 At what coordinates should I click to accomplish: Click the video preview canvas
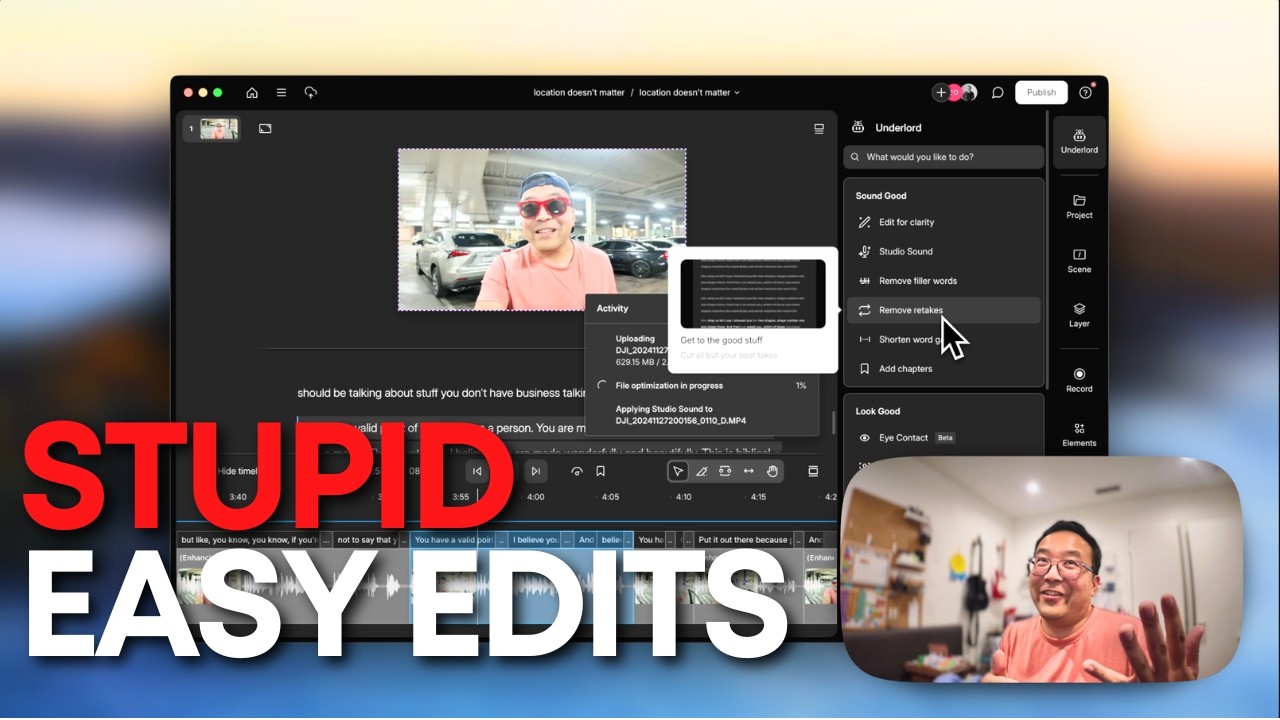pyautogui.click(x=542, y=230)
